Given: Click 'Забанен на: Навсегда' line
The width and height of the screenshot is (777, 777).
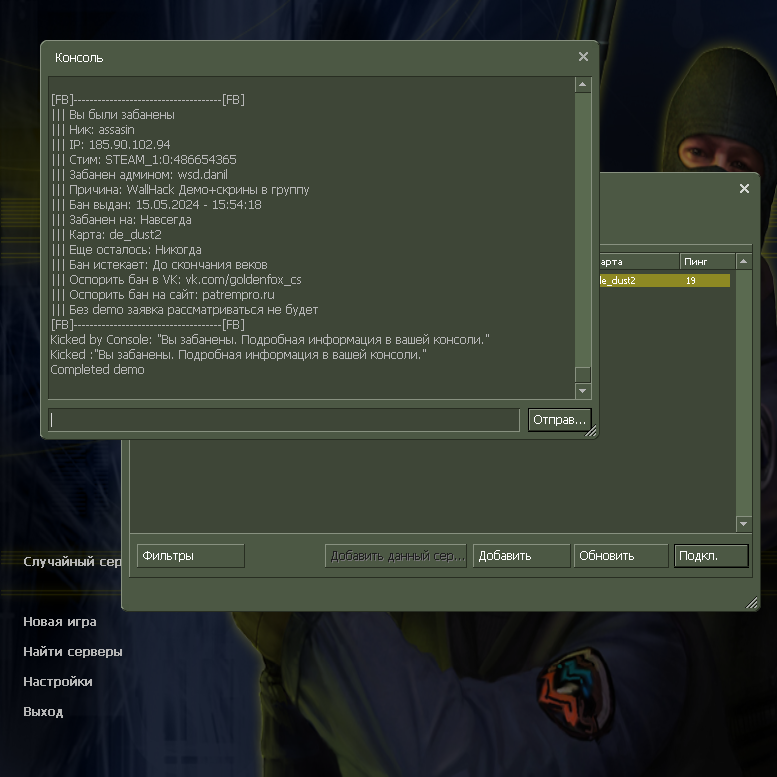Looking at the screenshot, I should (x=121, y=220).
